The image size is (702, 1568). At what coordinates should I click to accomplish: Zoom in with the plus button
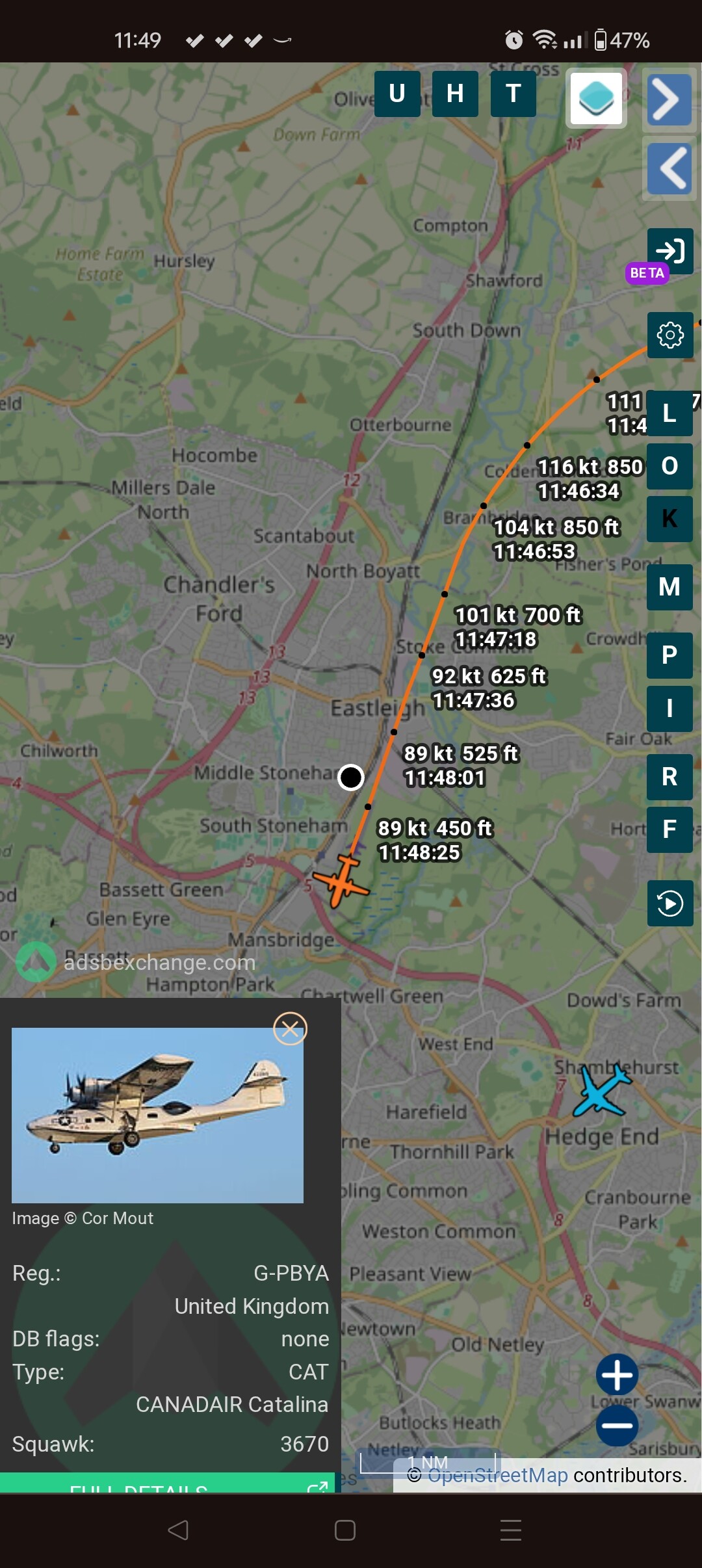617,1375
